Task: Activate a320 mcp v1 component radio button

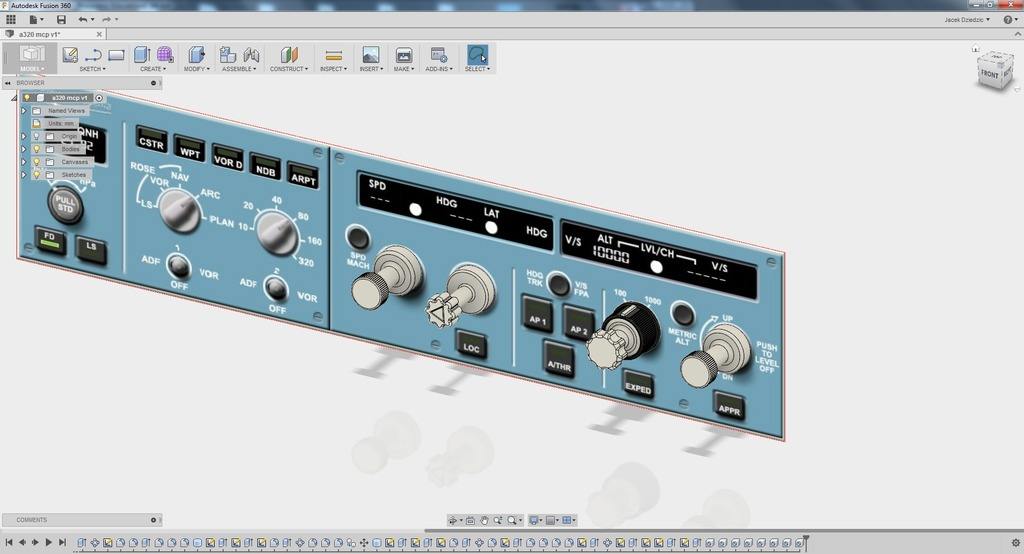Action: coord(99,98)
